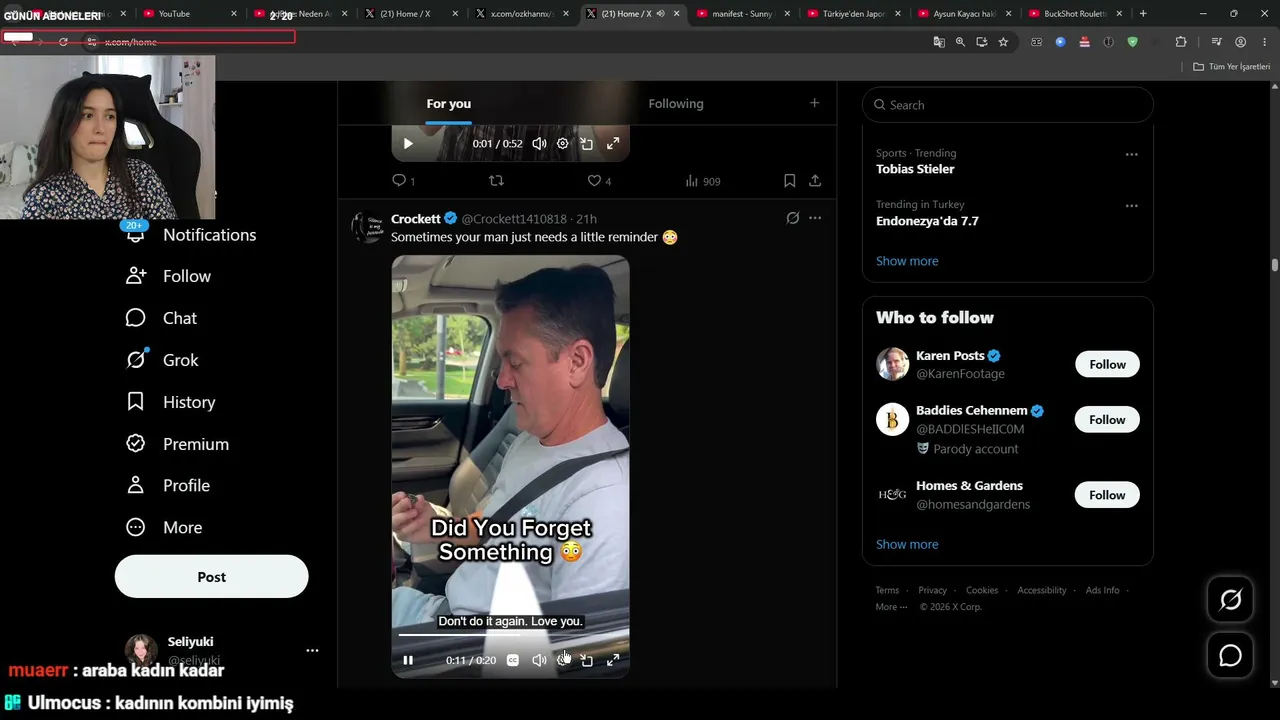Viewport: 1280px width, 720px height.
Task: Seek on the Crockett video progress bar
Action: click(510, 635)
